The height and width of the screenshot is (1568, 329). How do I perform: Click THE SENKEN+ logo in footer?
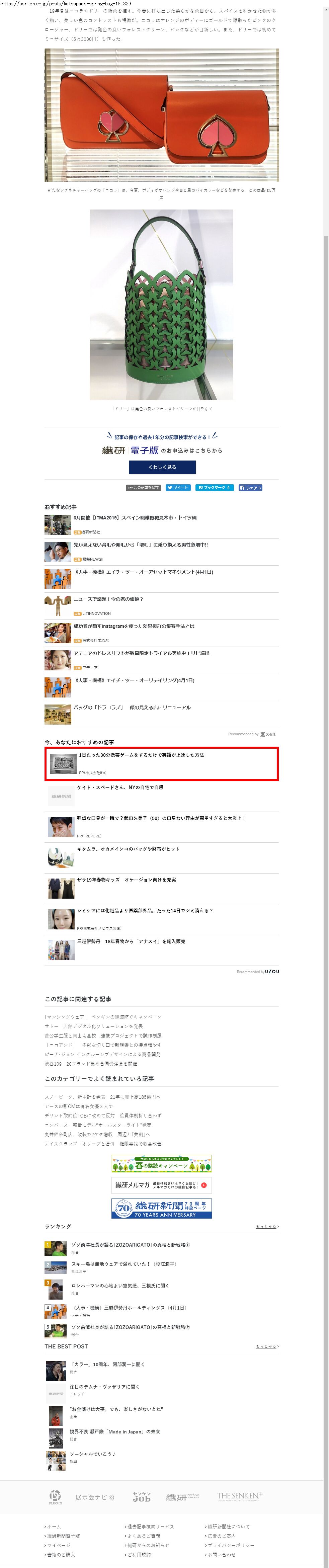[240, 1496]
